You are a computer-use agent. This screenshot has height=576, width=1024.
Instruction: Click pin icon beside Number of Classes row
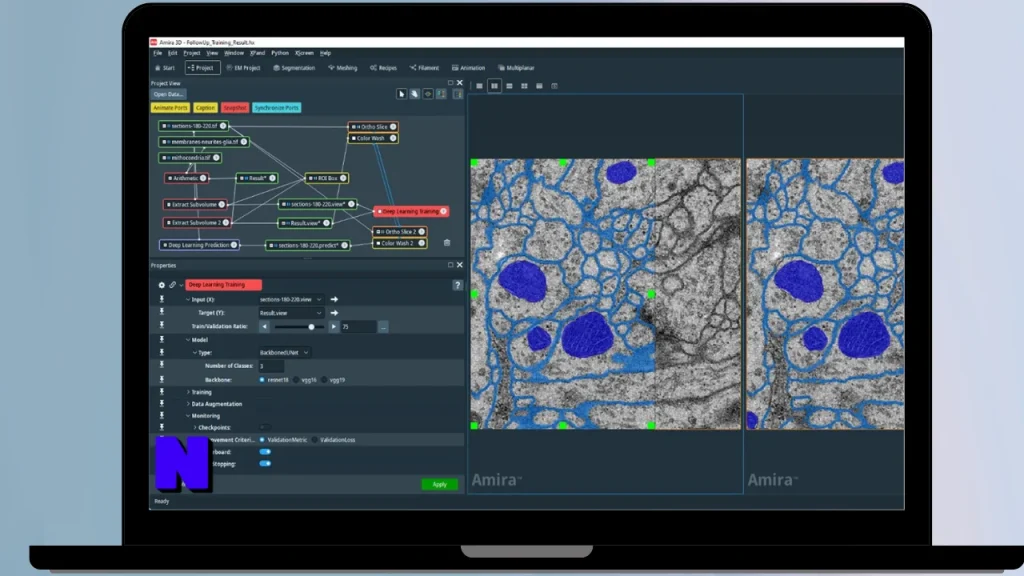[x=162, y=365]
